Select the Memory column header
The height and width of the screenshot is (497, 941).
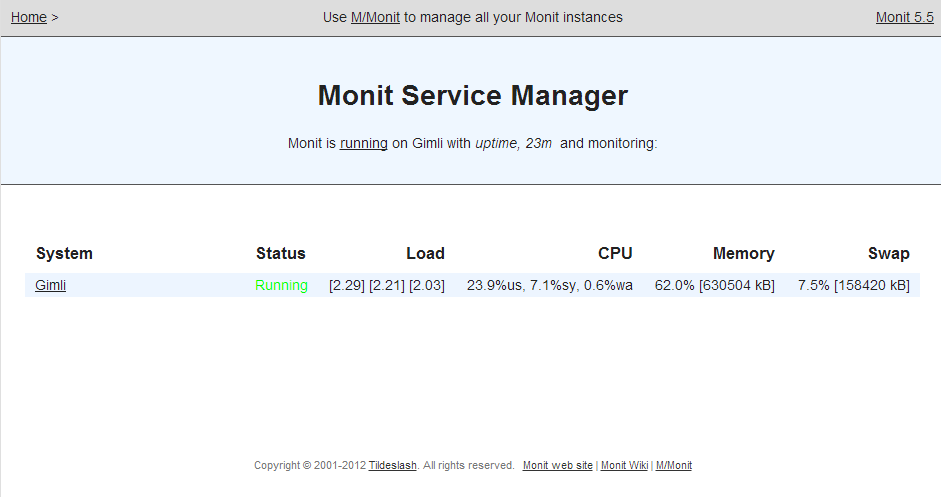tap(743, 253)
